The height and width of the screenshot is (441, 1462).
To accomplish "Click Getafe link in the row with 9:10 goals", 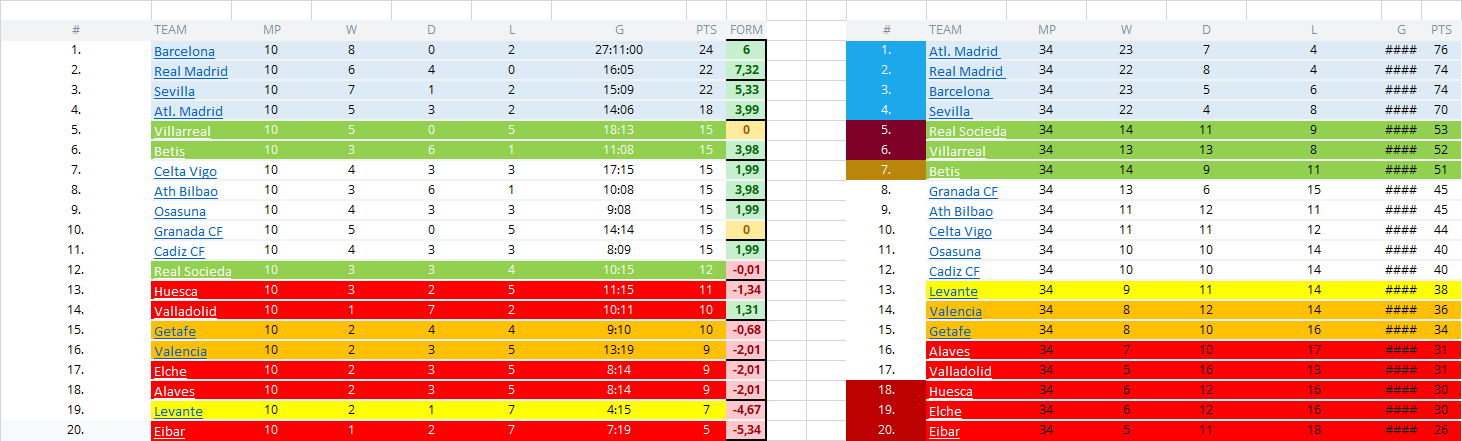I will pyautogui.click(x=175, y=331).
